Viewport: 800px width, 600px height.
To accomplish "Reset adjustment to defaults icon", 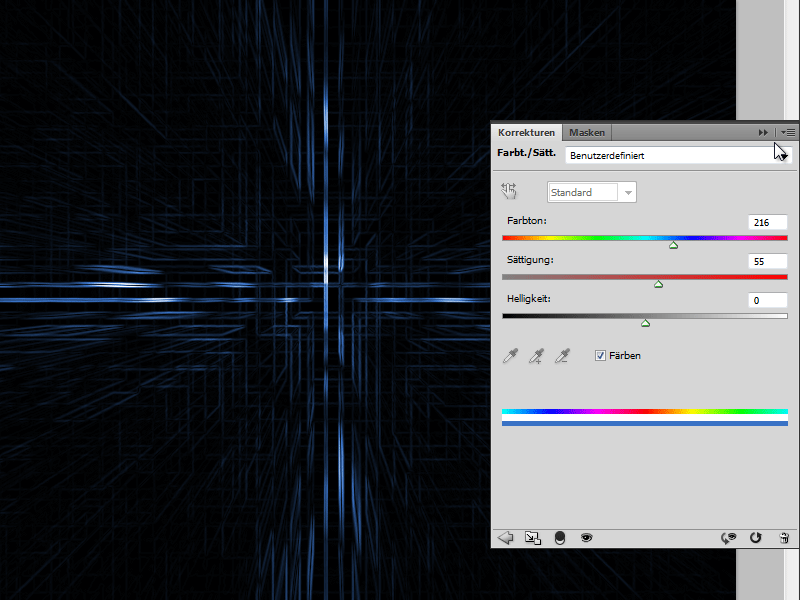I will pyautogui.click(x=756, y=538).
